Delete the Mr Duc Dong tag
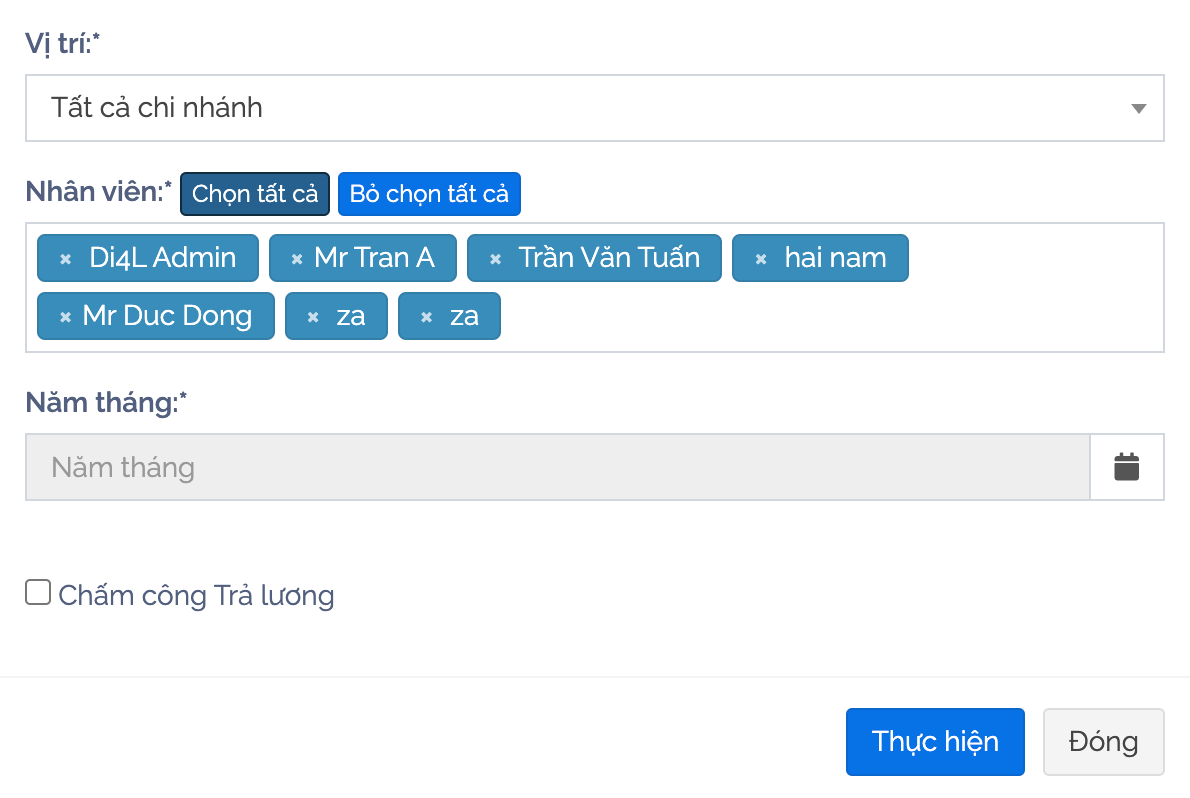The width and height of the screenshot is (1190, 798). pyautogui.click(x=65, y=317)
